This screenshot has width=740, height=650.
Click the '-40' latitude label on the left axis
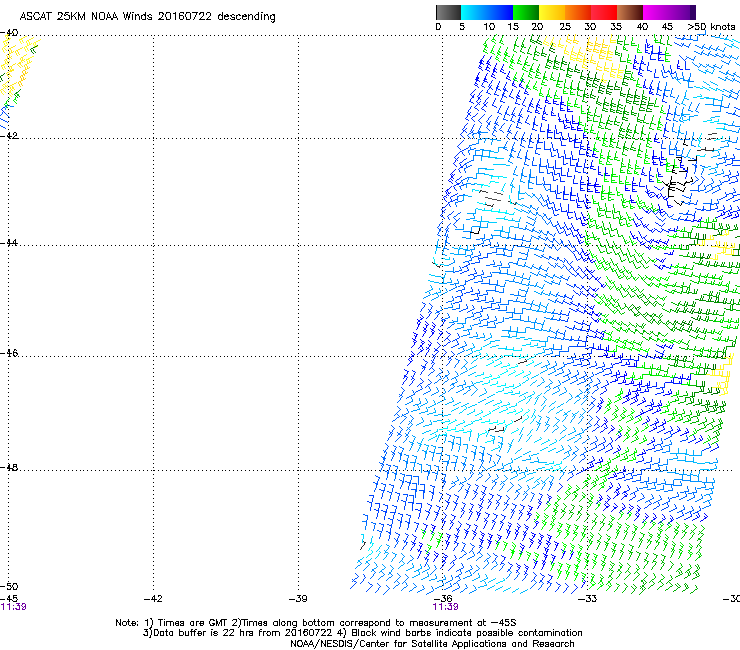click(9, 33)
